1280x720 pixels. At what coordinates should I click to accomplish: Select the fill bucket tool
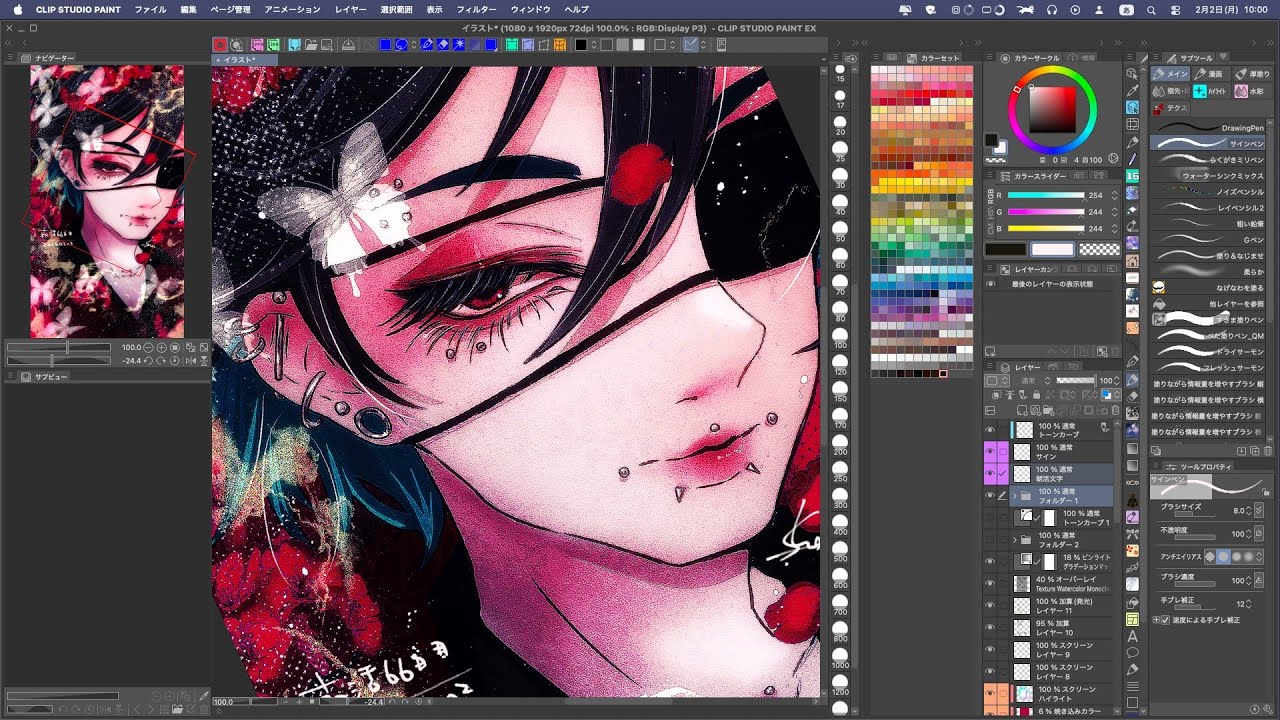[x=1132, y=602]
